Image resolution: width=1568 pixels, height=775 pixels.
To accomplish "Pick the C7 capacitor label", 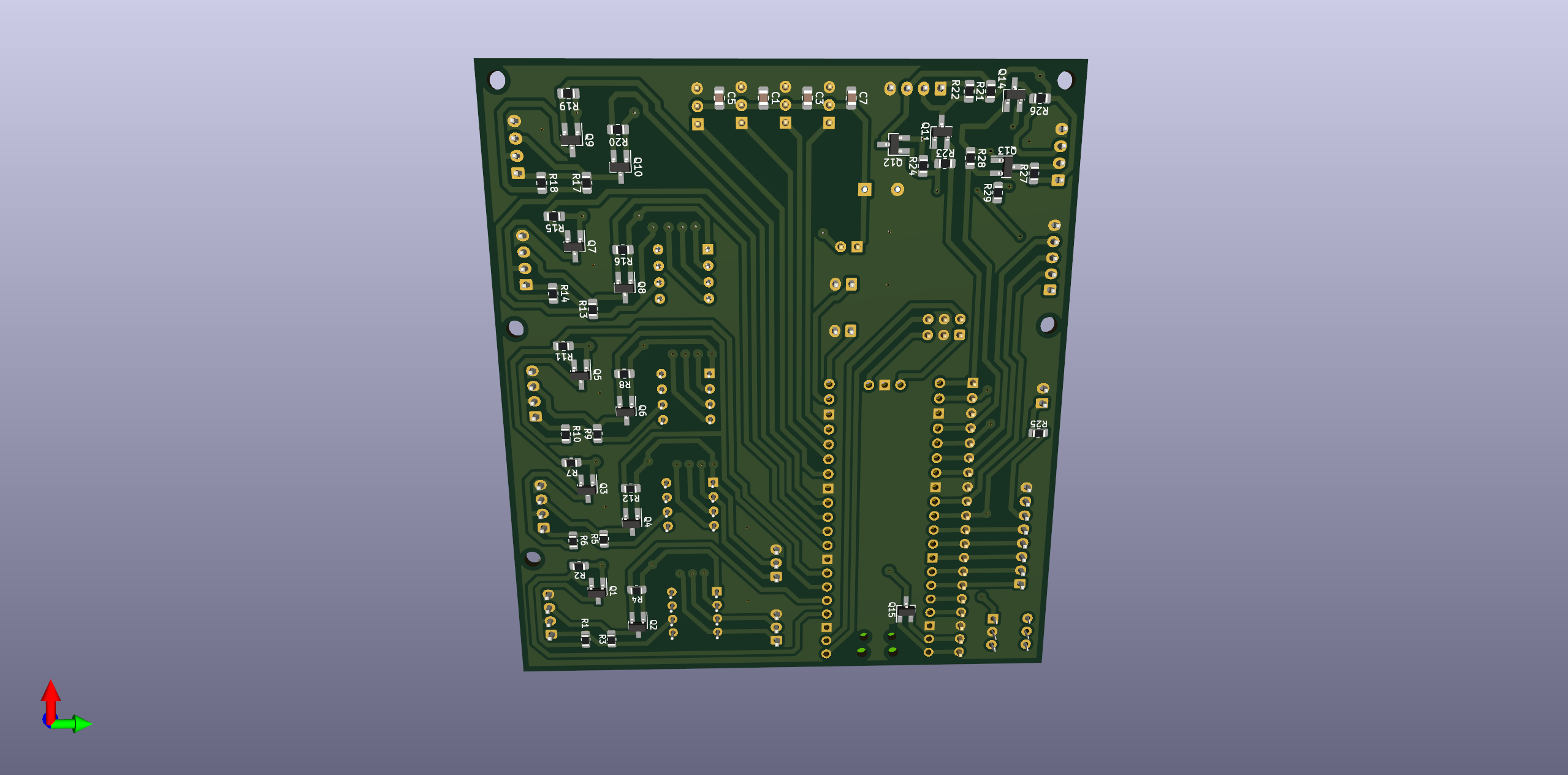I will click(x=863, y=98).
